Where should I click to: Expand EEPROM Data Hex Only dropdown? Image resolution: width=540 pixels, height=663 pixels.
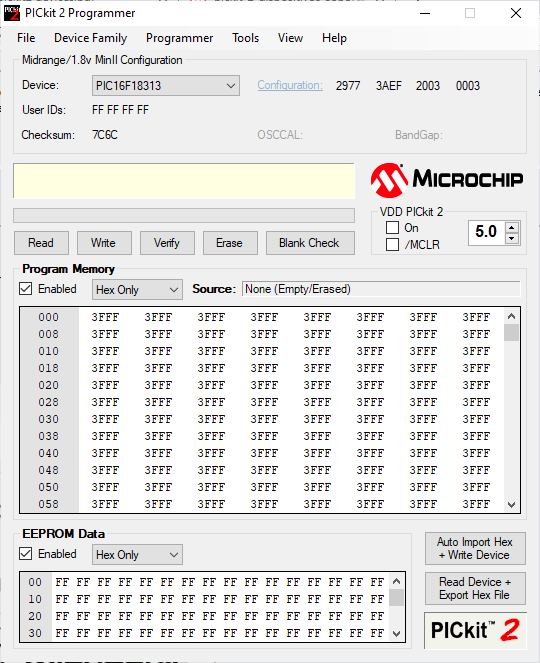[137, 554]
